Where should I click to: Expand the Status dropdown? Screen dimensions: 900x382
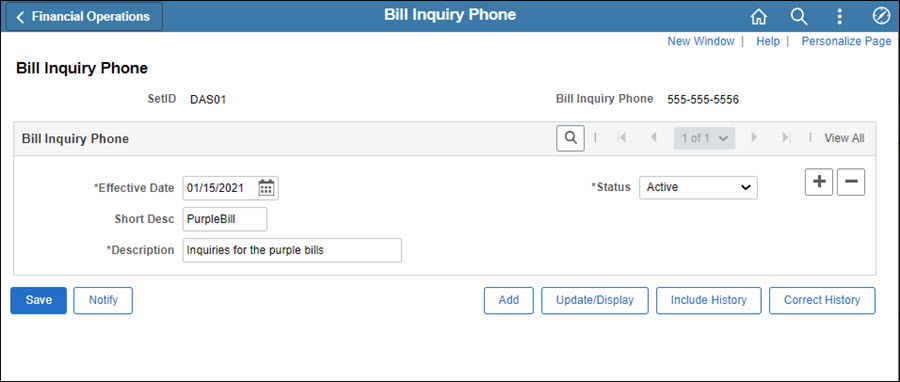[x=698, y=187]
